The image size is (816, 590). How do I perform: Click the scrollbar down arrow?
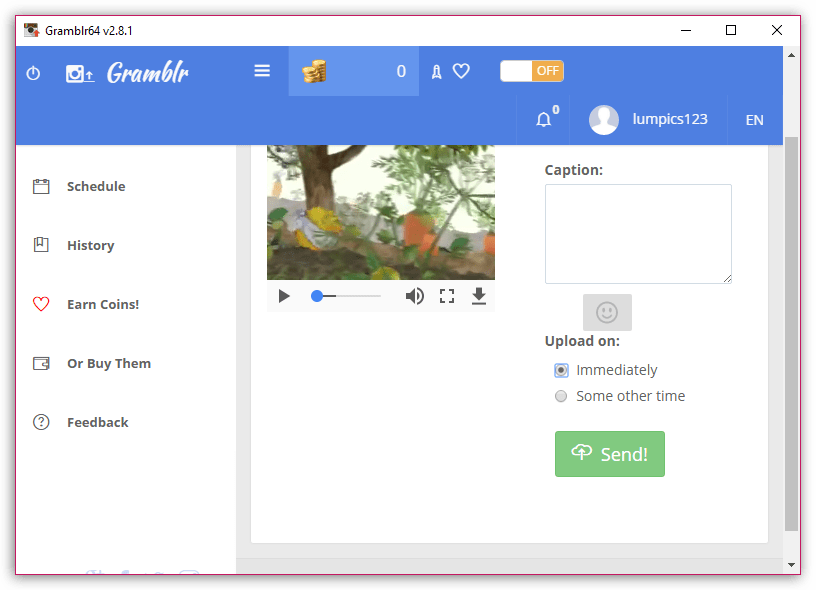791,565
